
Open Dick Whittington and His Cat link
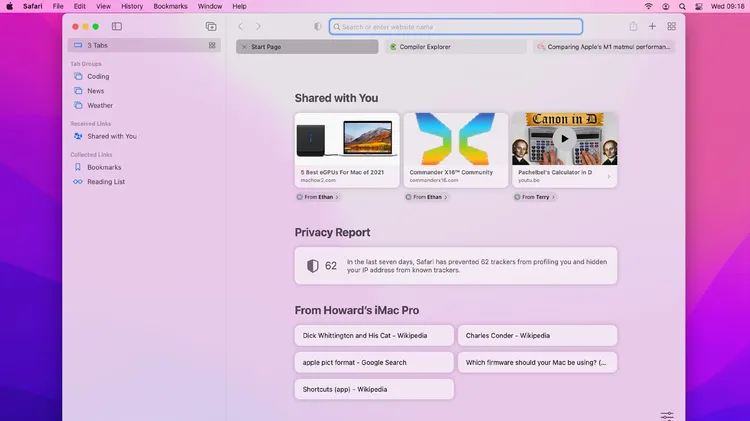[x=374, y=335]
